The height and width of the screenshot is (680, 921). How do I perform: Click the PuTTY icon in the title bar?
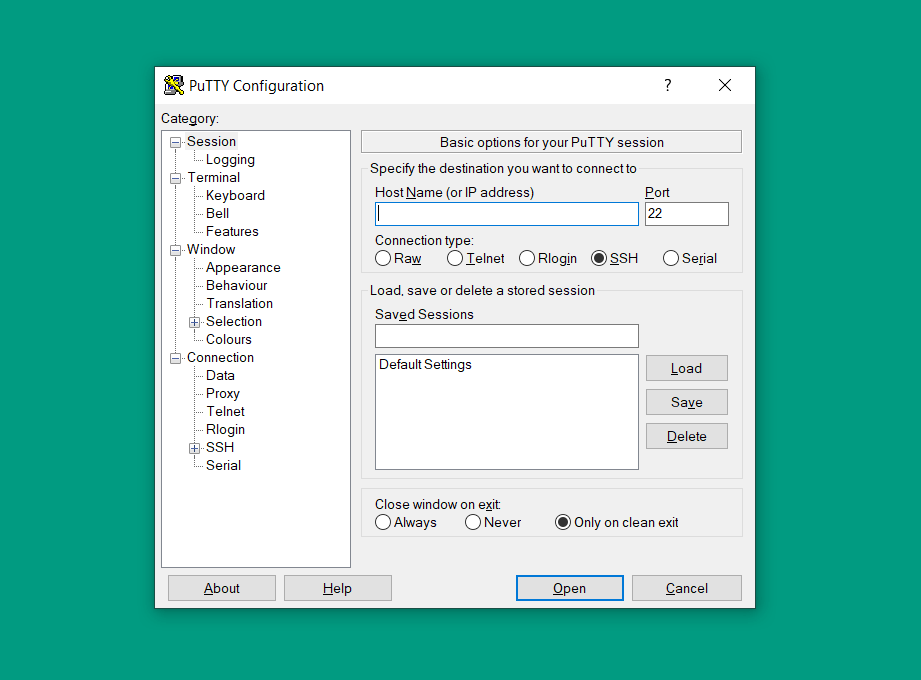click(173, 85)
